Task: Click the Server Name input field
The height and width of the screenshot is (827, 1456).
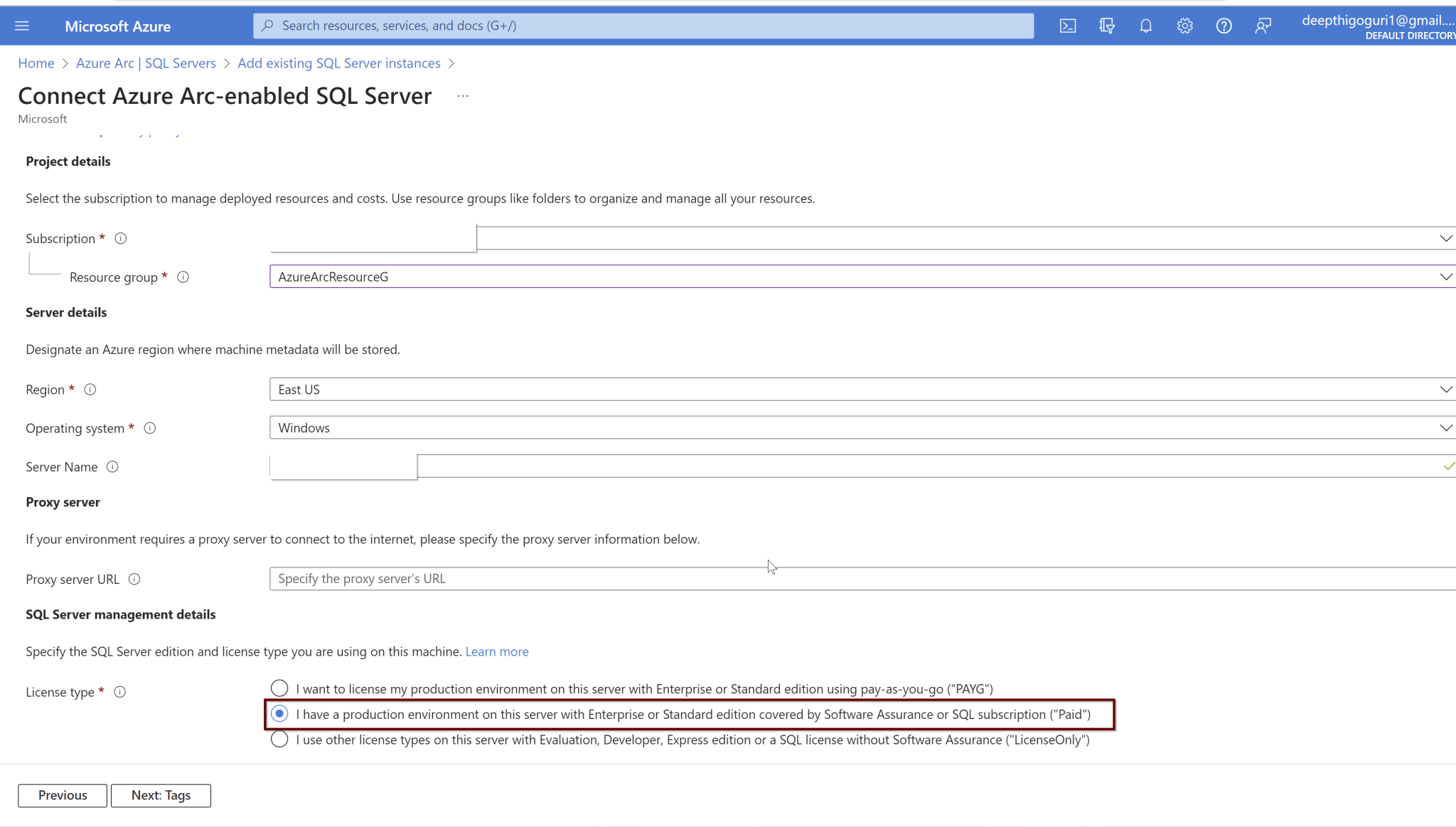Action: point(862,466)
